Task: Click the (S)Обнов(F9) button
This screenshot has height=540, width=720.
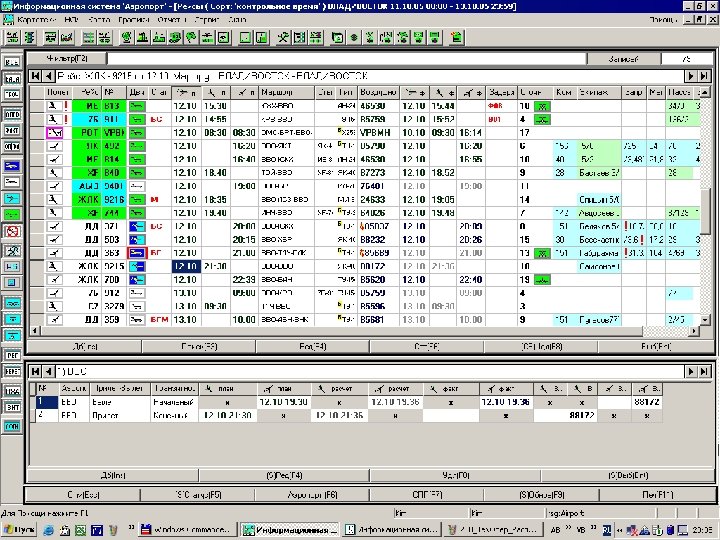Action: [x=541, y=495]
